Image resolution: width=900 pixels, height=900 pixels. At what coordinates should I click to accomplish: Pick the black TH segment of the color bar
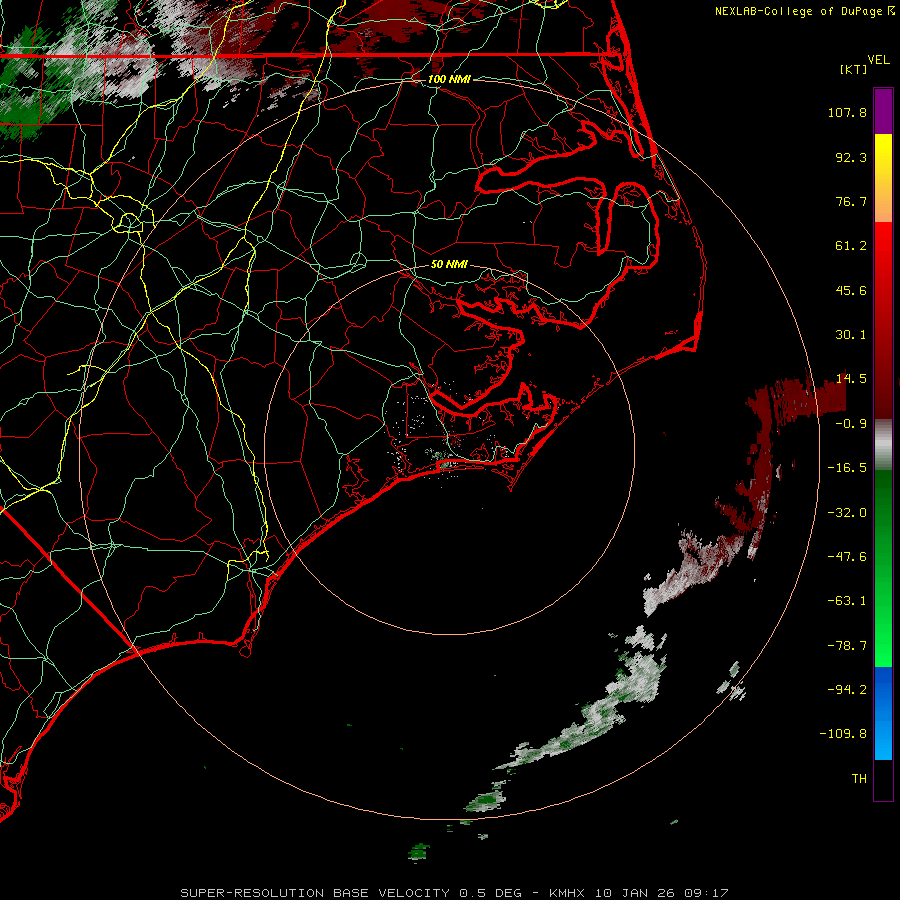pyautogui.click(x=883, y=779)
